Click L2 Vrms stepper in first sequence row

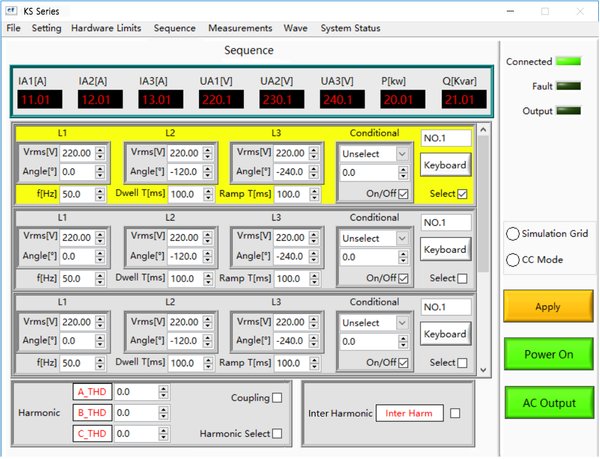[x=208, y=153]
